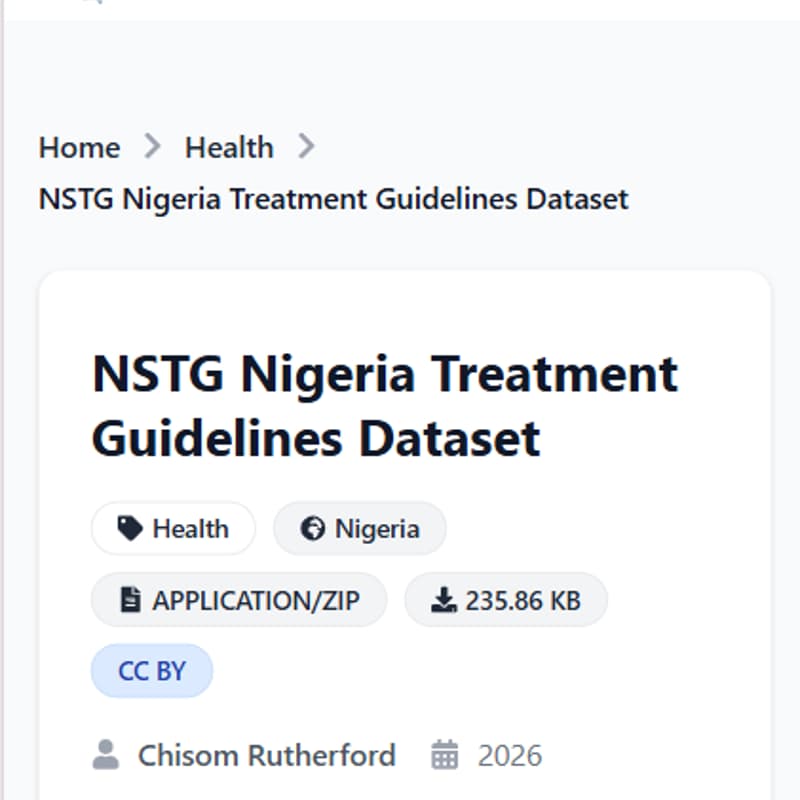Click the blue CC BY badge swatch
This screenshot has width=800, height=800.
[151, 670]
